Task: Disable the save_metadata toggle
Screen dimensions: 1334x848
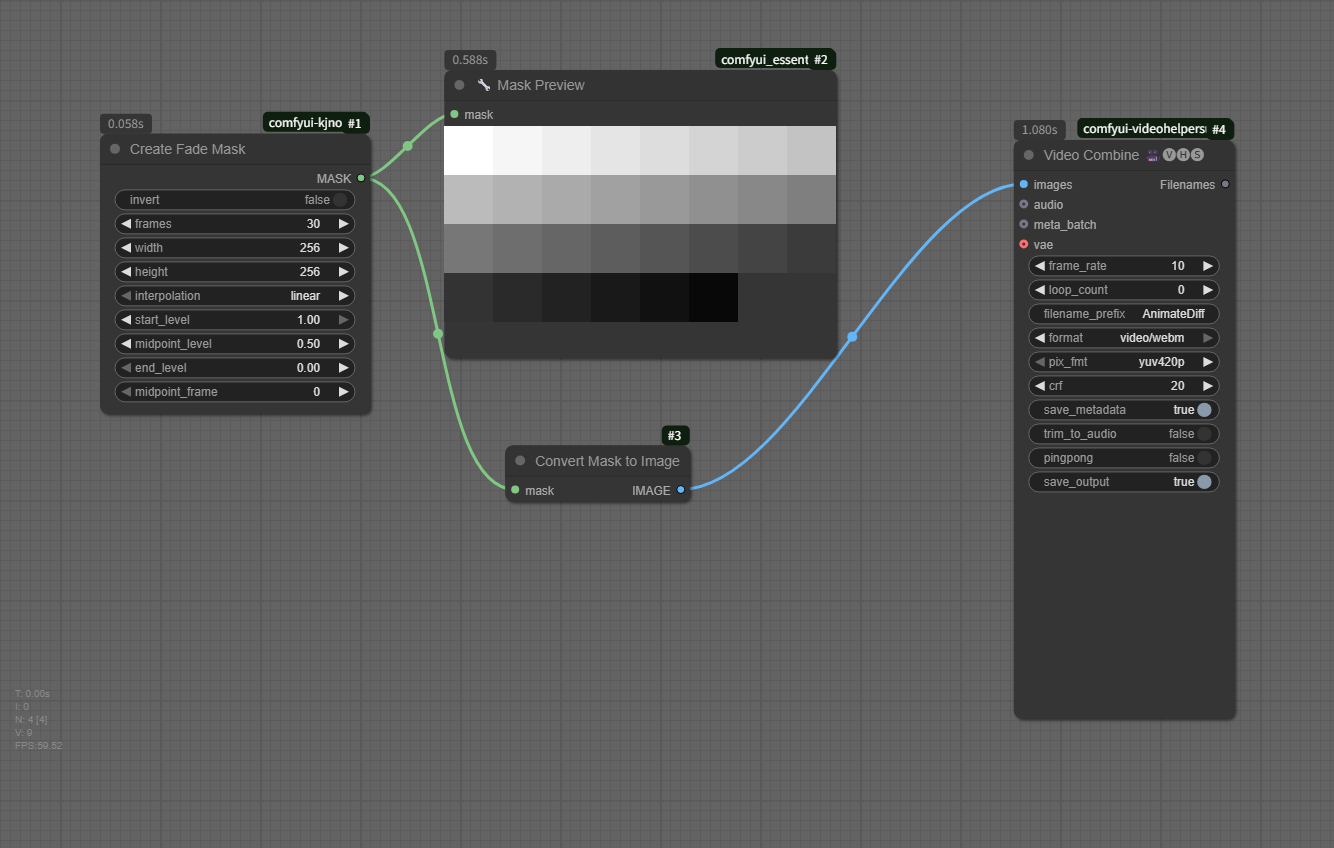Action: coord(1204,410)
